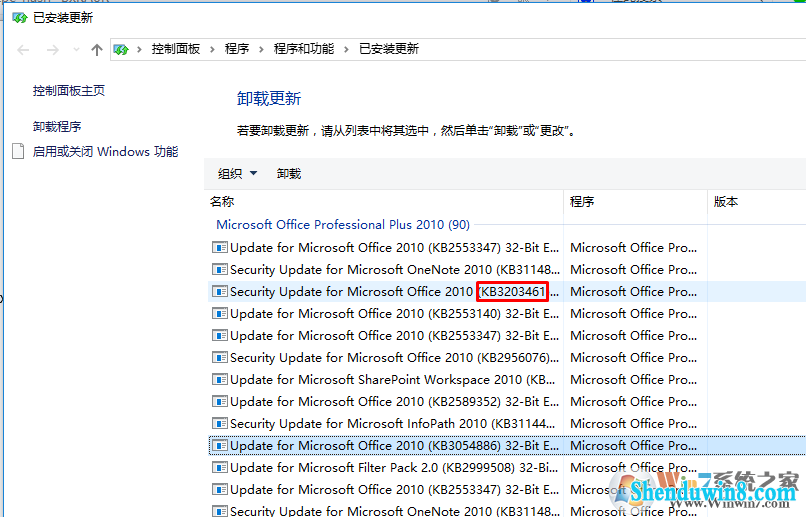
Task: Click the 已安装更新 title bar window icon
Action: [x=20, y=18]
